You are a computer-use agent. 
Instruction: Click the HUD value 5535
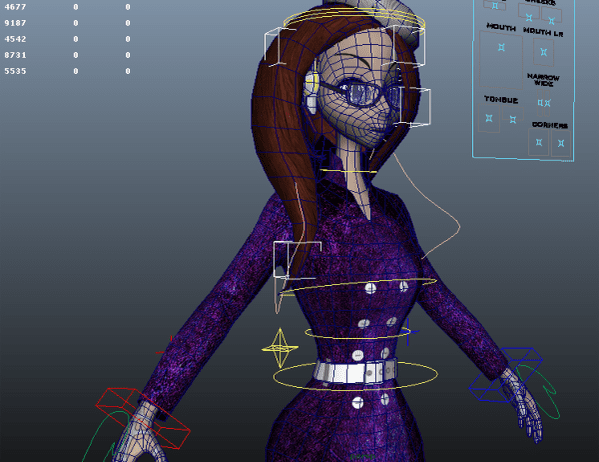[x=15, y=71]
